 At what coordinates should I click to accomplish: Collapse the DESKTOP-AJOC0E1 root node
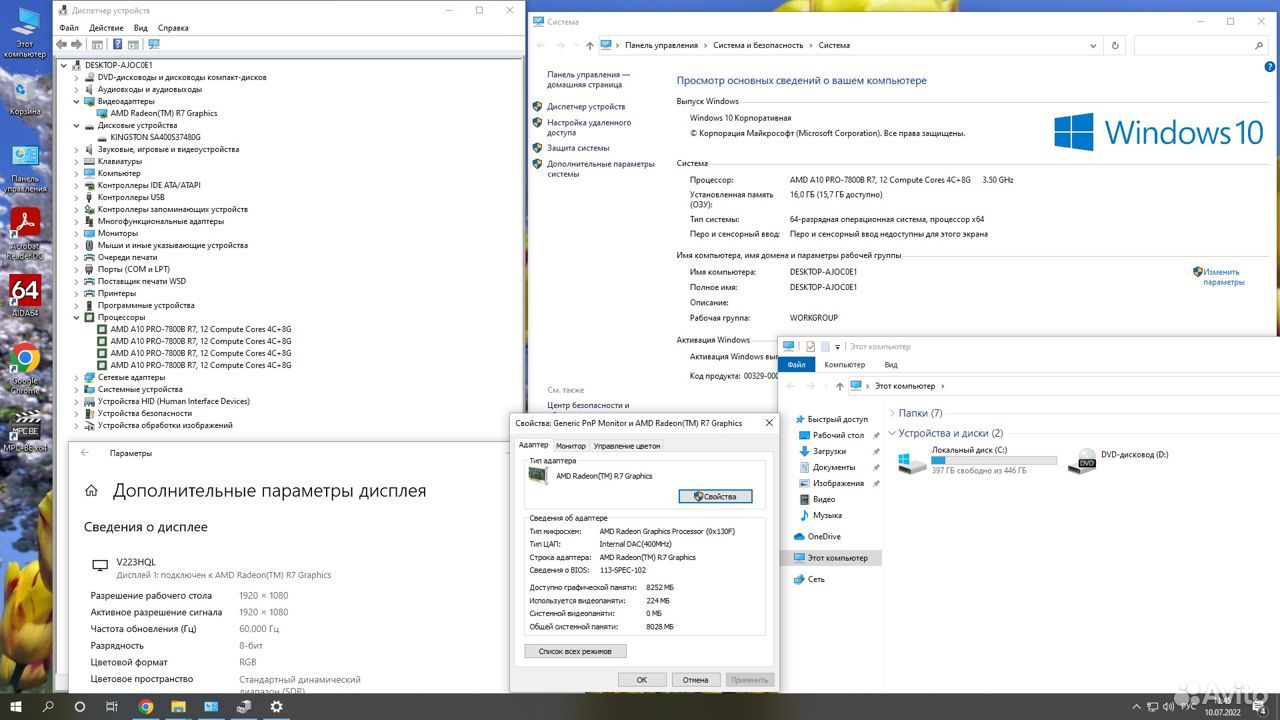65,65
